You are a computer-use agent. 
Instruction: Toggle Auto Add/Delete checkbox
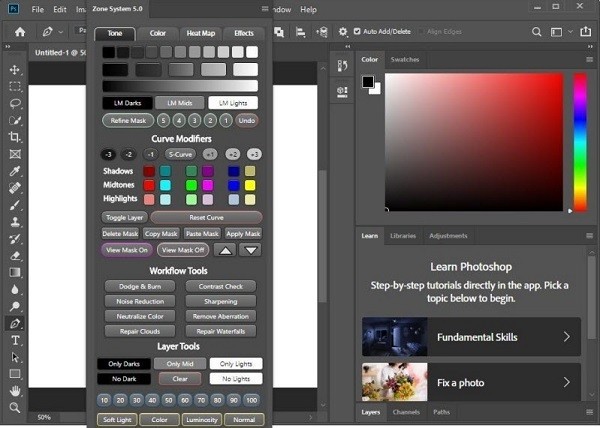pyautogui.click(x=358, y=31)
